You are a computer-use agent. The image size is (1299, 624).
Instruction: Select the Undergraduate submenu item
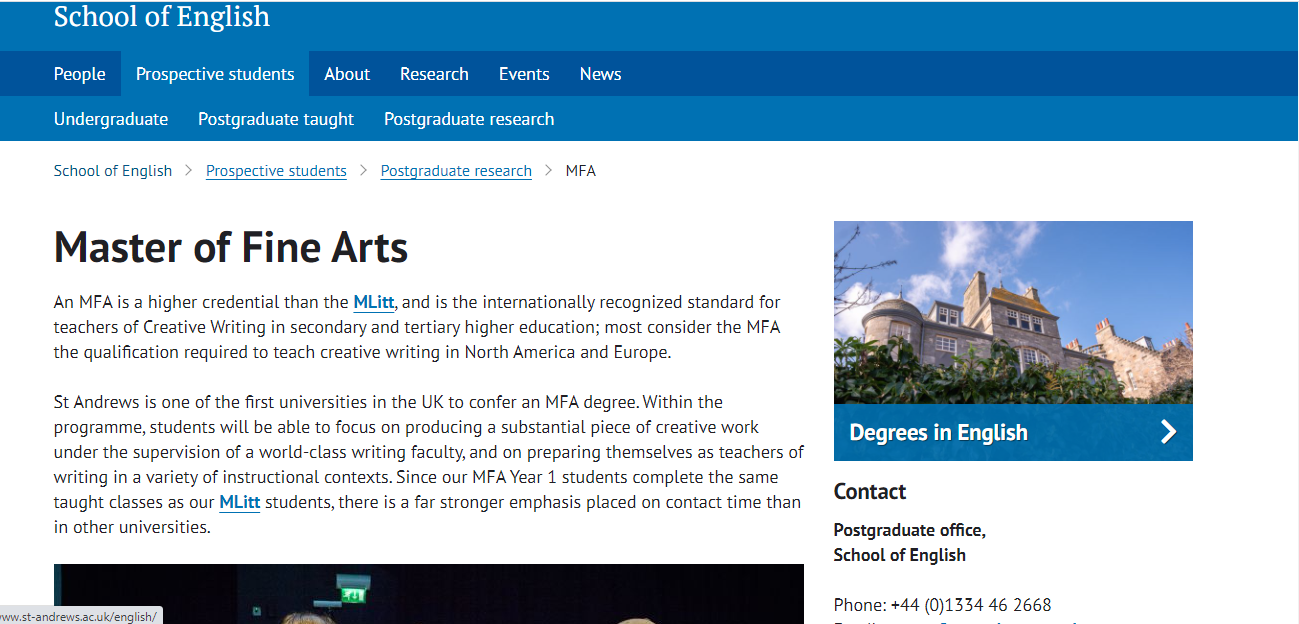point(111,119)
